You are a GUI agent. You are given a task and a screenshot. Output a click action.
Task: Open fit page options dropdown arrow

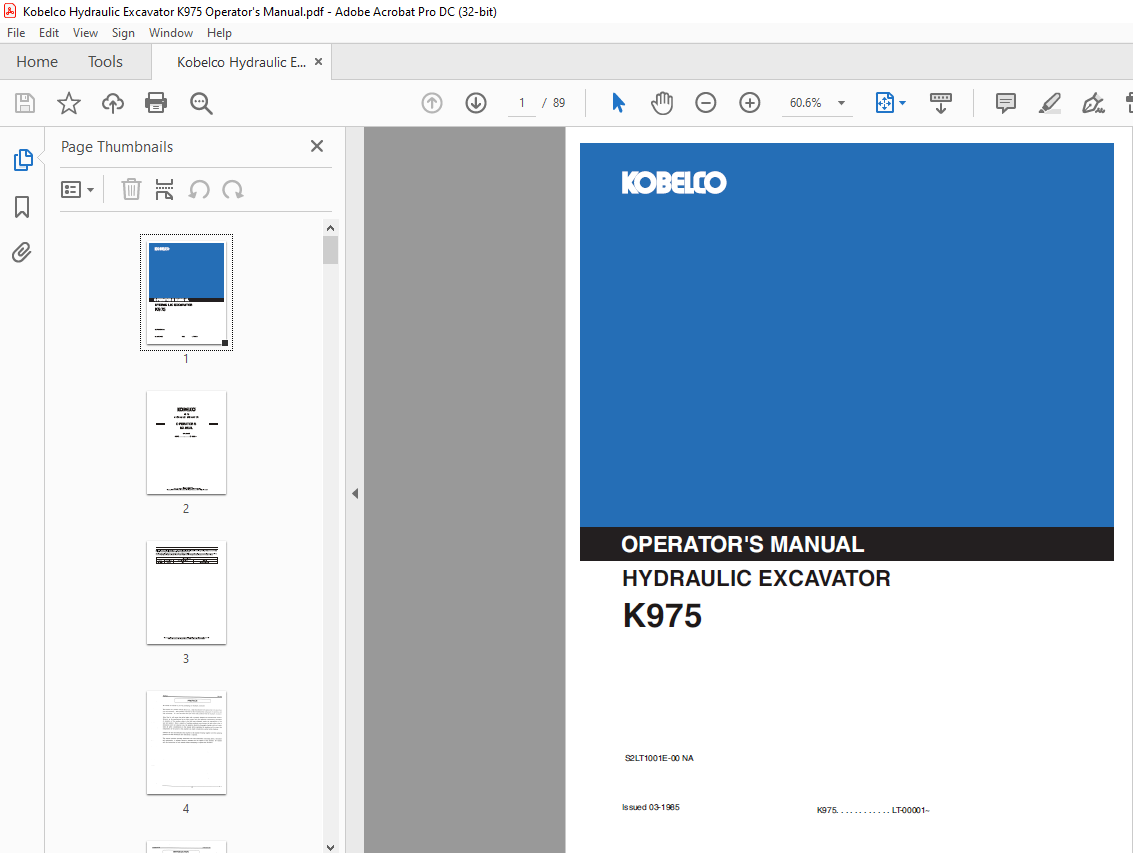[902, 103]
